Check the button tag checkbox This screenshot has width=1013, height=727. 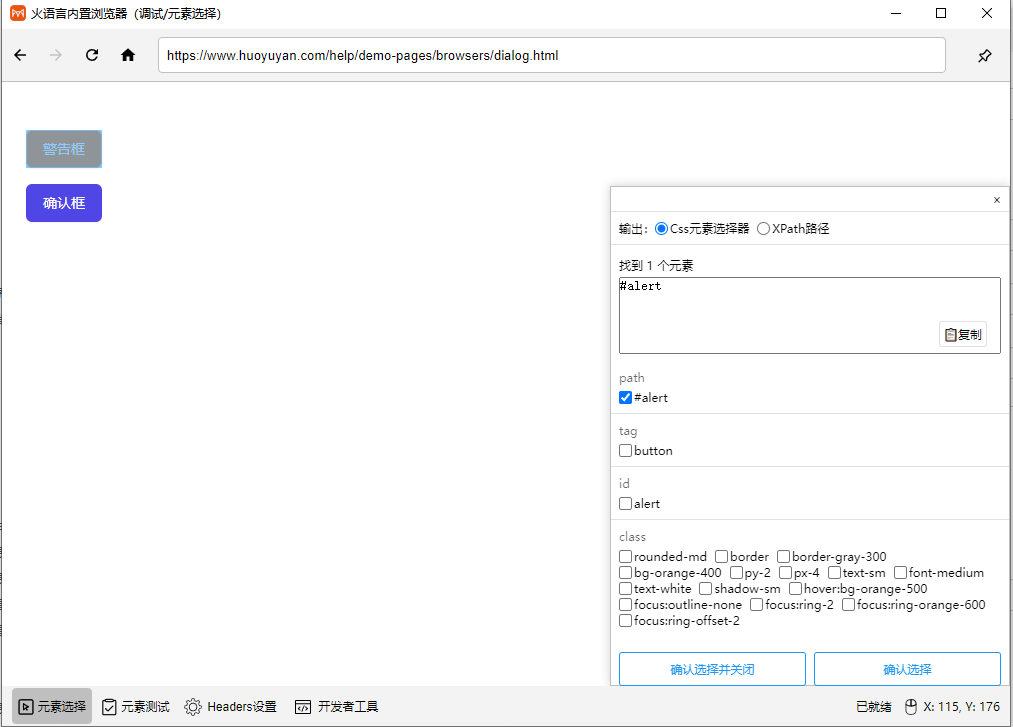click(625, 450)
